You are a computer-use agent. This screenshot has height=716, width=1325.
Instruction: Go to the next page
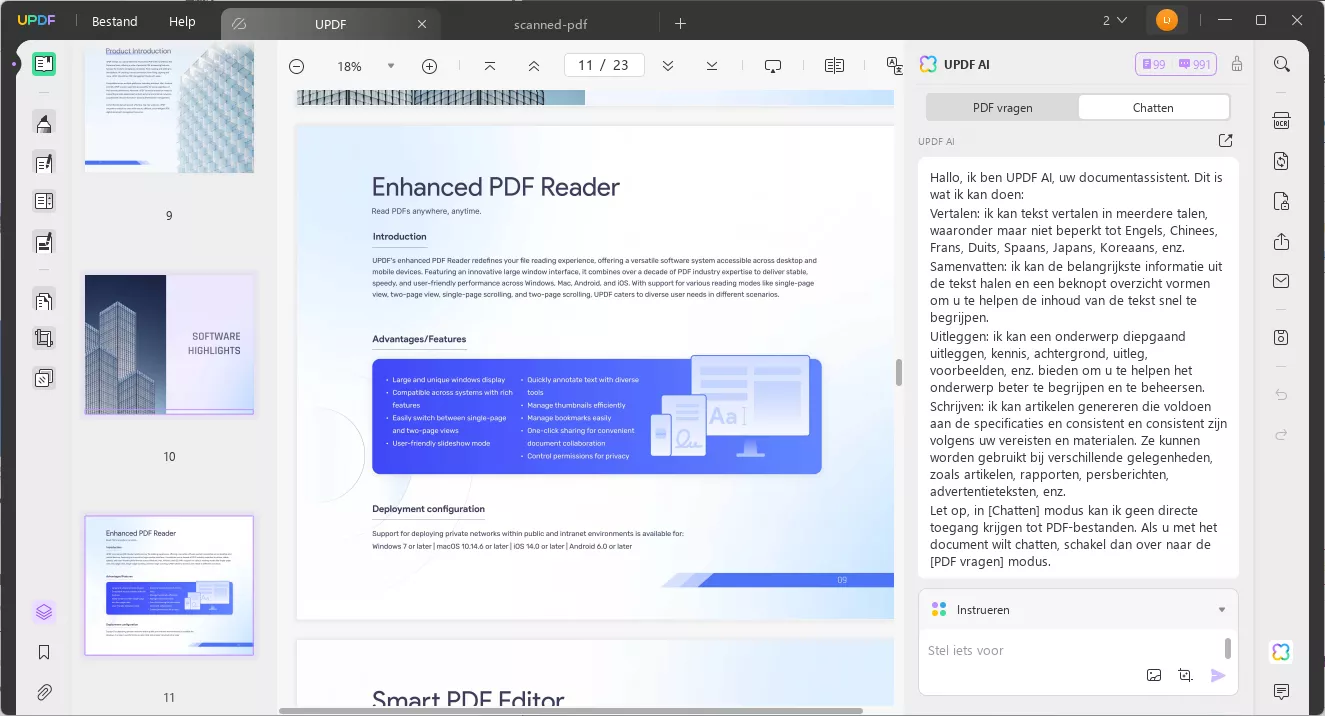pyautogui.click(x=668, y=66)
